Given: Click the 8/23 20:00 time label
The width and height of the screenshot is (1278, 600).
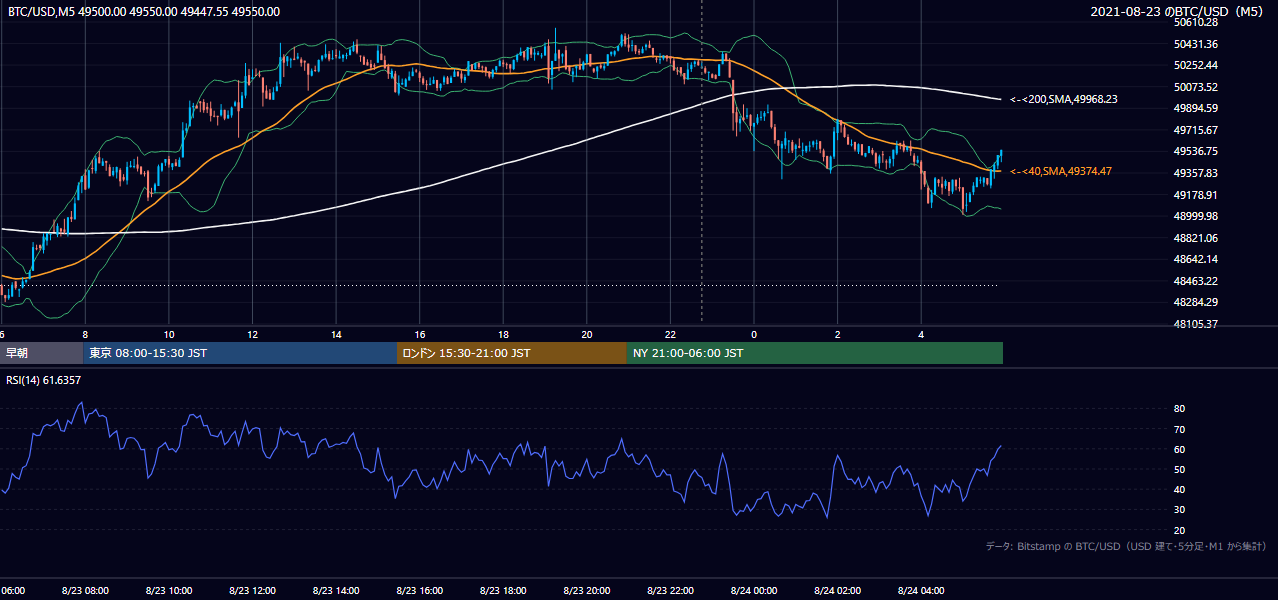Looking at the screenshot, I should pos(587,590).
